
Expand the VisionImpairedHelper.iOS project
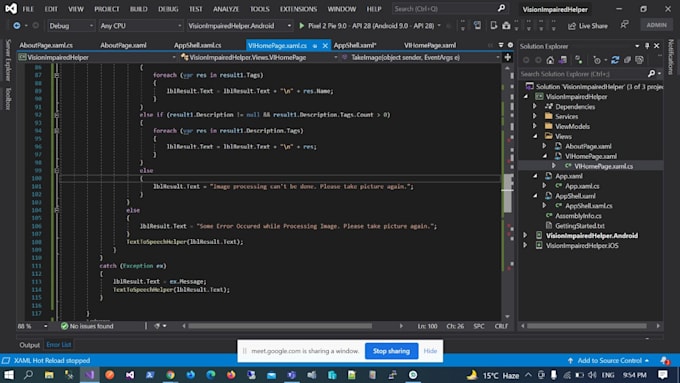pyautogui.click(x=525, y=246)
